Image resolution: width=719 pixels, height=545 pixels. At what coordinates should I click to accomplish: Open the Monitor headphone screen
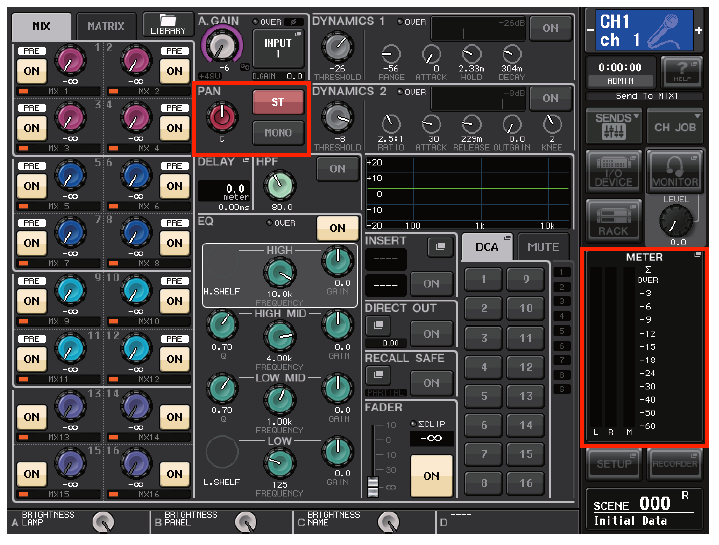pos(675,171)
